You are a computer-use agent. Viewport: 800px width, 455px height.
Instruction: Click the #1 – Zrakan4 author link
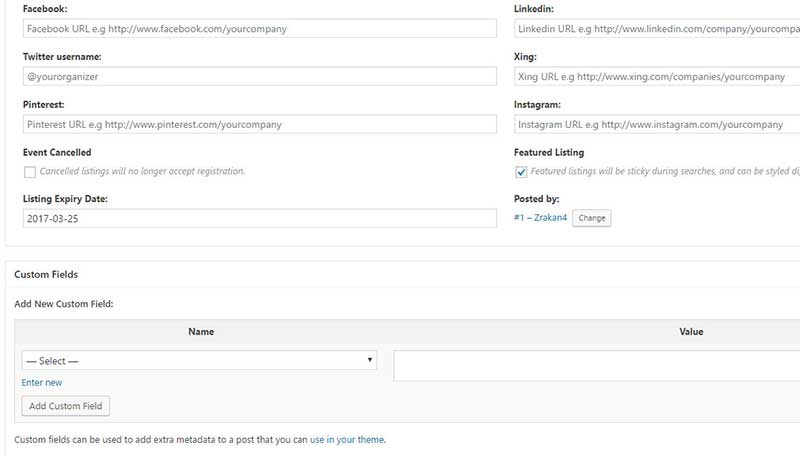click(540, 218)
